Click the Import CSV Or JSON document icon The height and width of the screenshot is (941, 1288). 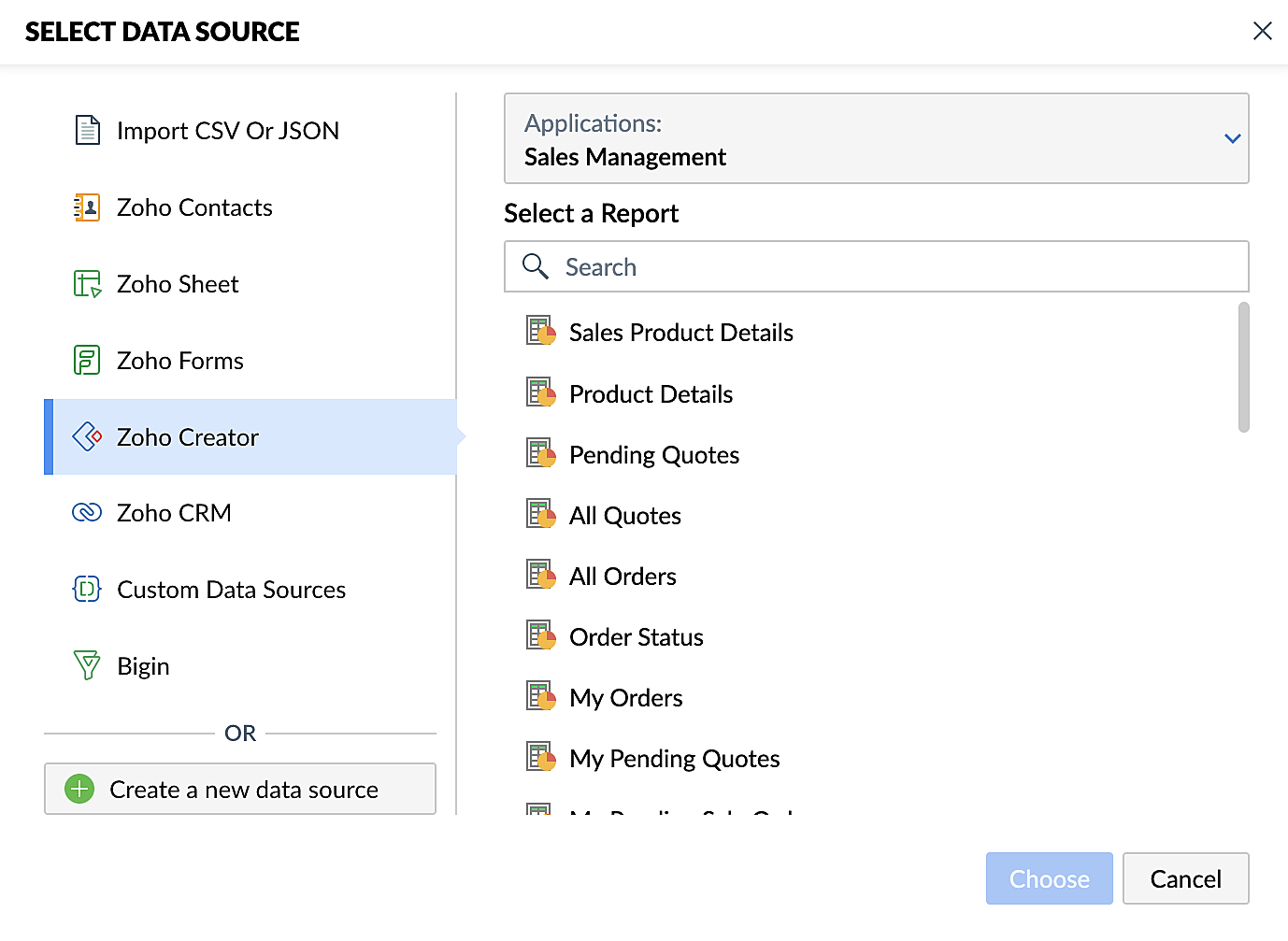[88, 130]
